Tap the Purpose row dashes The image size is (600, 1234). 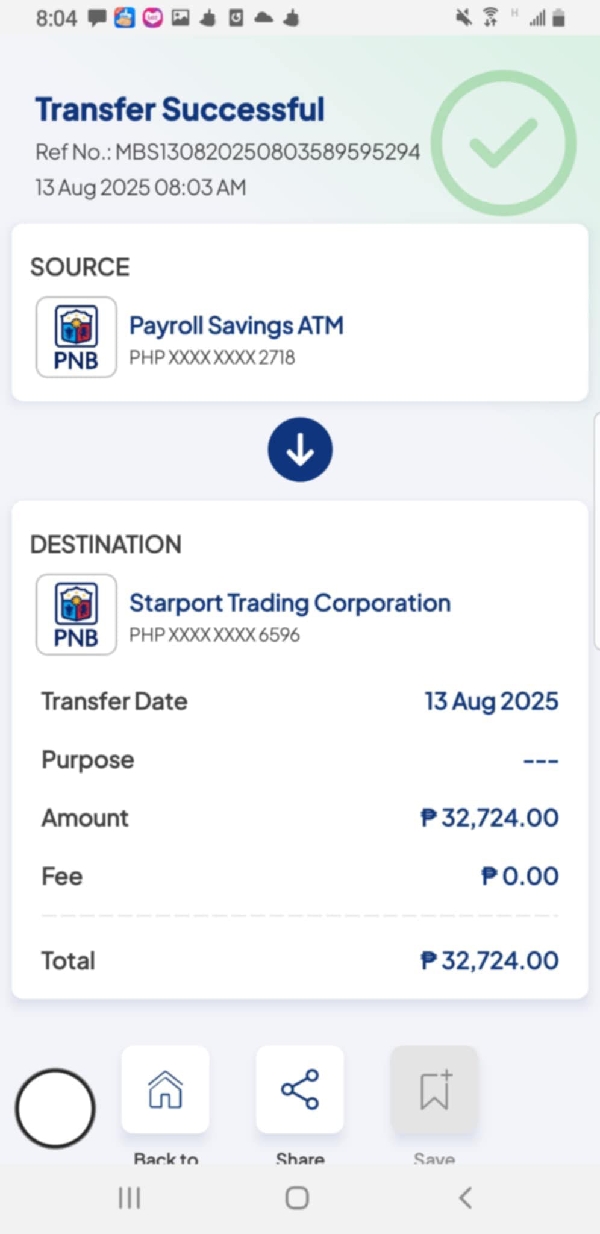pos(540,761)
